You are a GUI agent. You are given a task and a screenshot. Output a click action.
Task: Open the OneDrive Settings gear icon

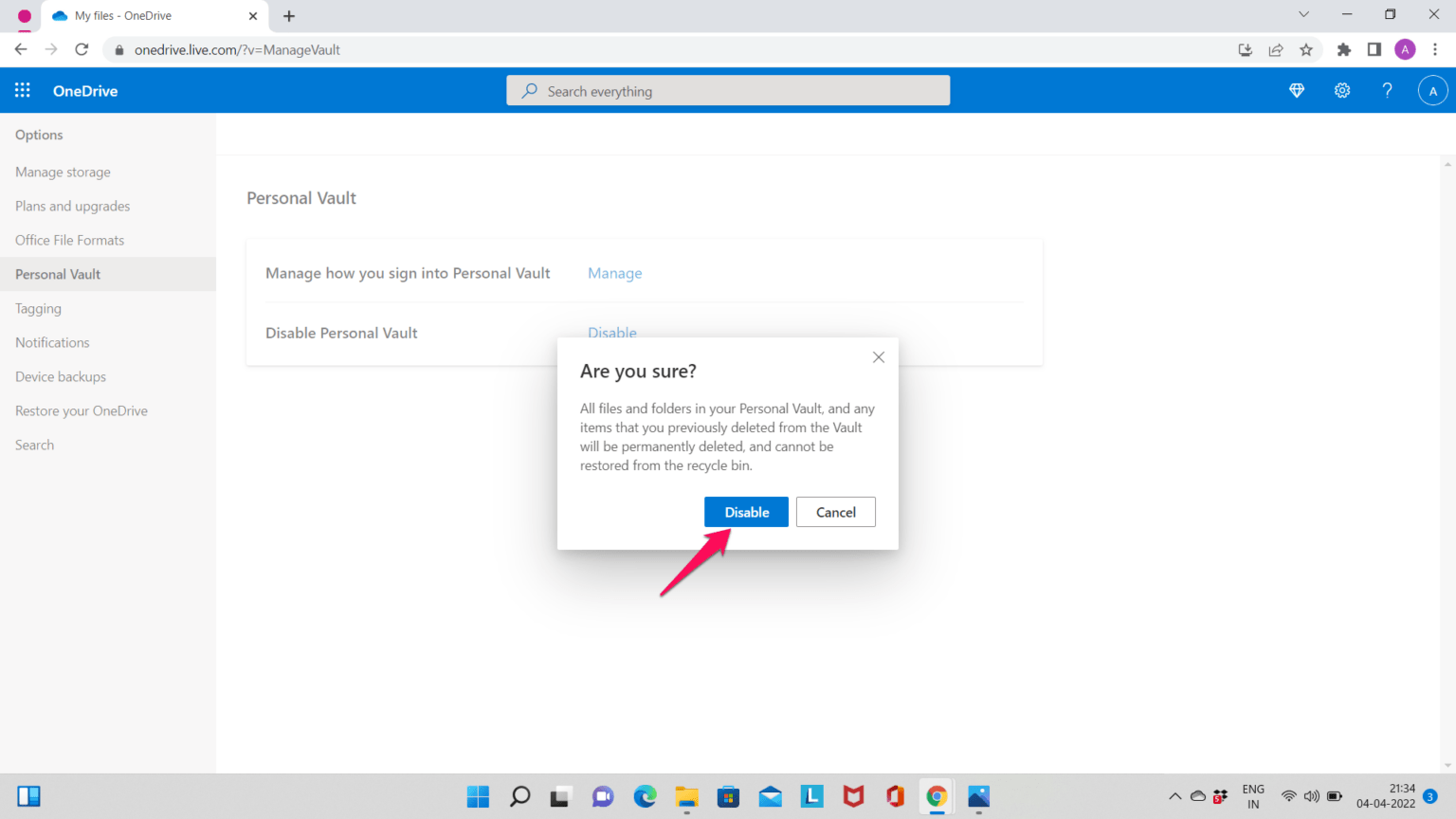click(x=1342, y=90)
